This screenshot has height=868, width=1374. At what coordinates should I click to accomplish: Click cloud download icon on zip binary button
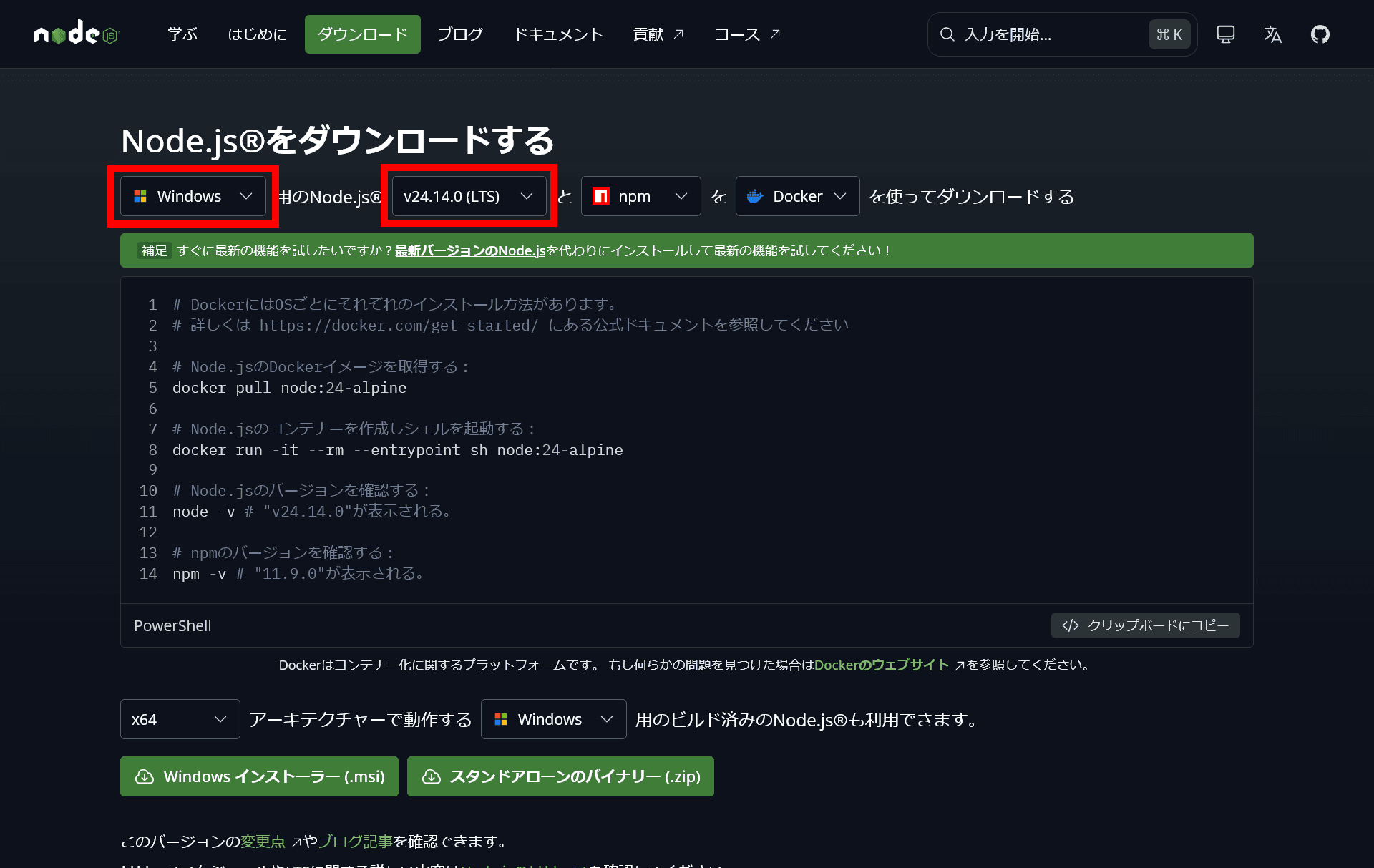pos(432,776)
